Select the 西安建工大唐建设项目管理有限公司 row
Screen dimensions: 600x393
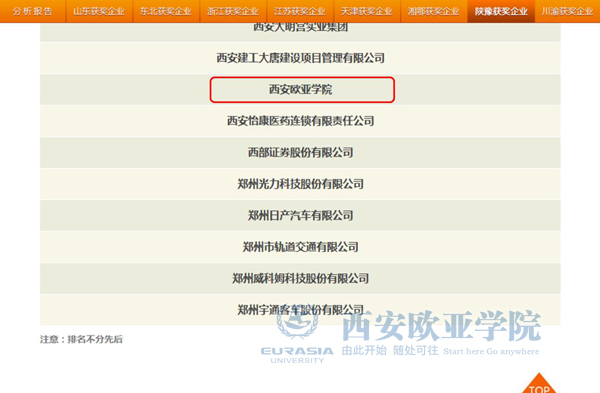[300, 58]
